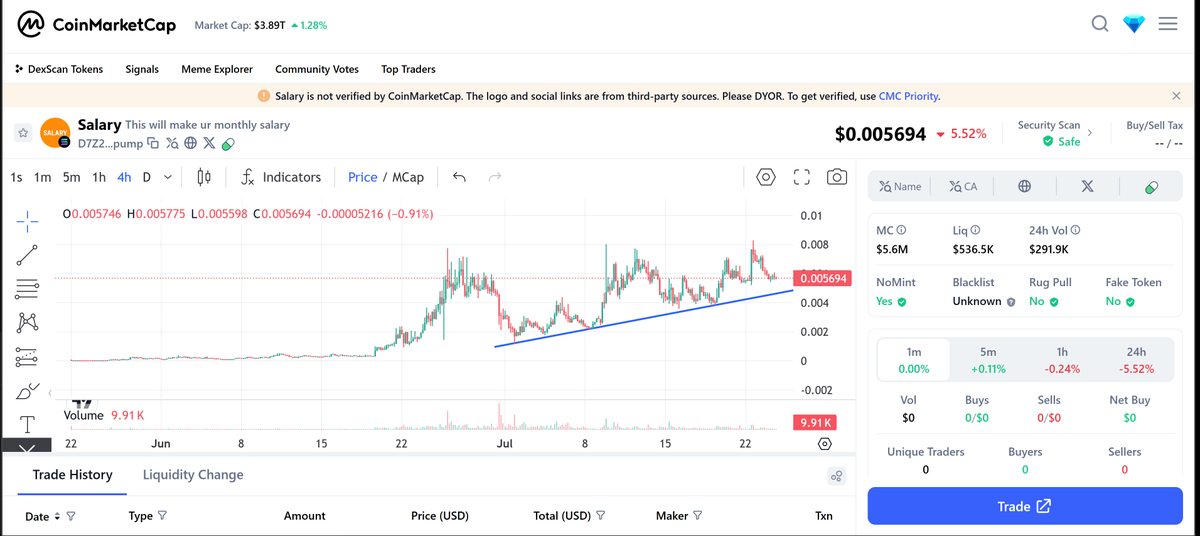Take chart snapshot with camera icon
Viewport: 1200px width, 536px height.
coord(837,177)
